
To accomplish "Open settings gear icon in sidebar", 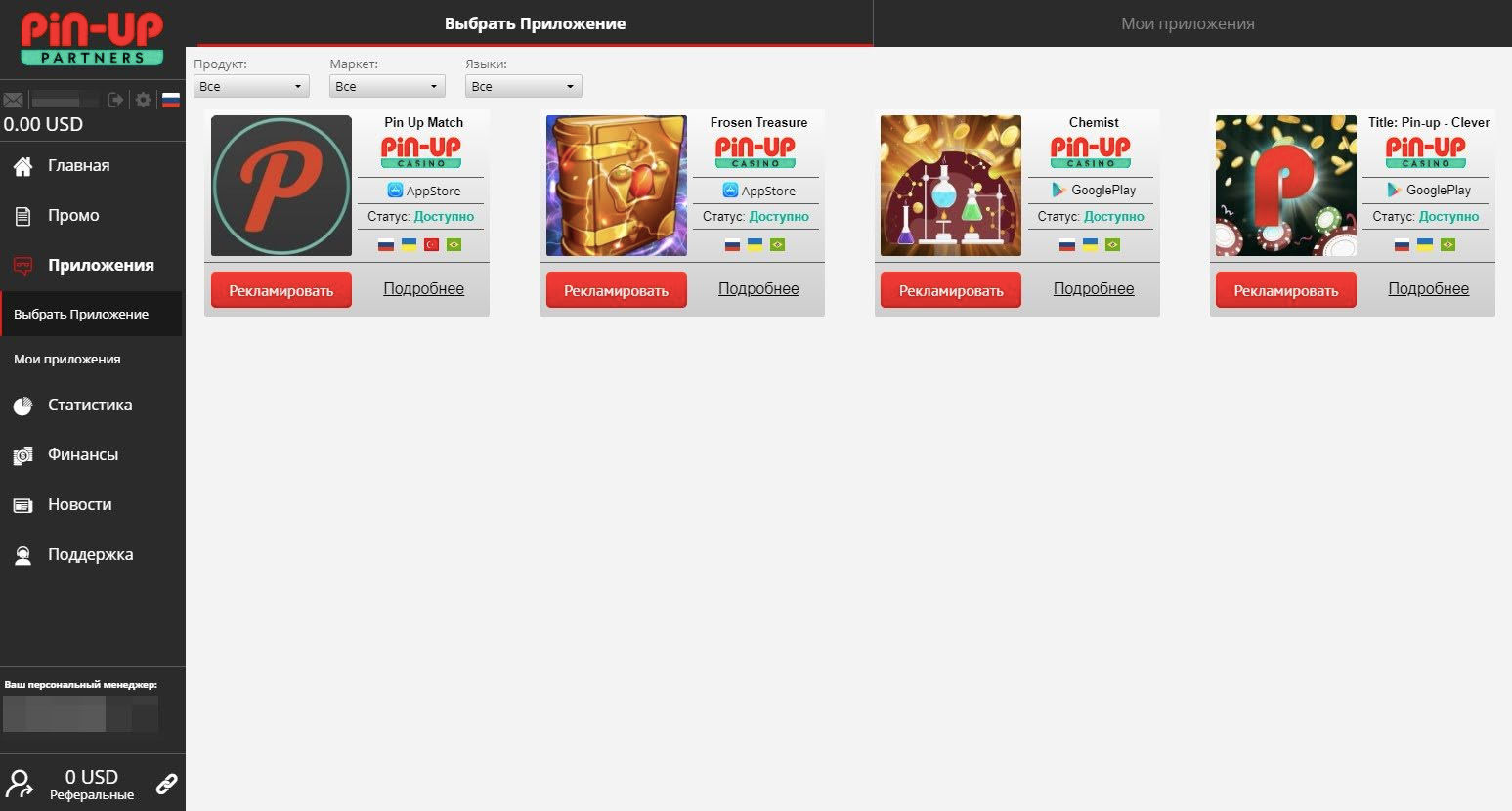I will click(x=144, y=100).
